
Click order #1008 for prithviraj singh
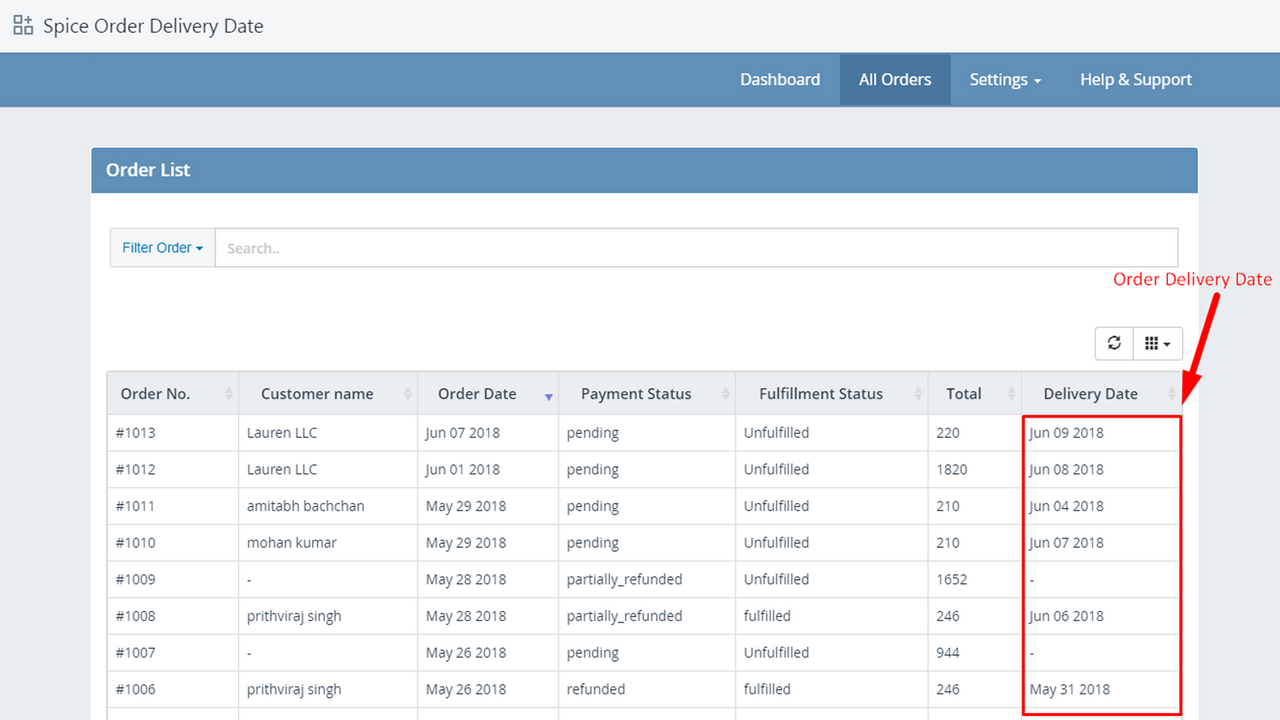pos(136,616)
